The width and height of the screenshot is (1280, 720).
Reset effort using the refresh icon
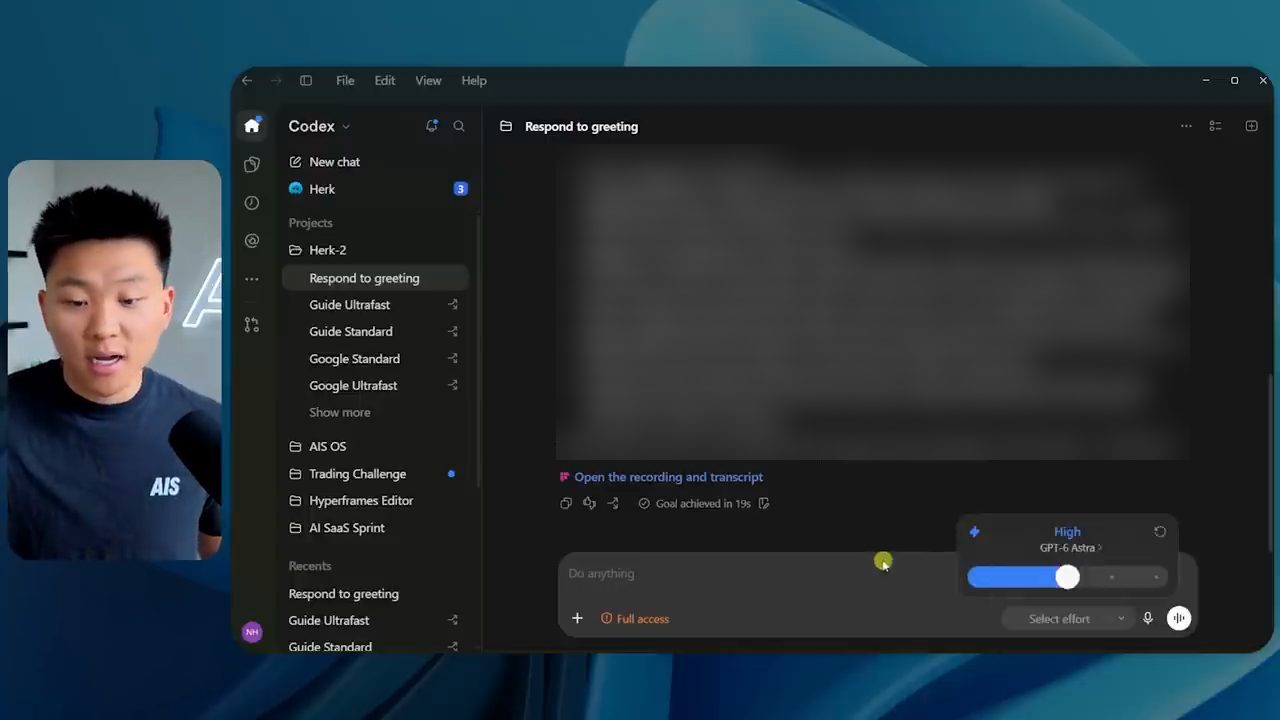1160,532
